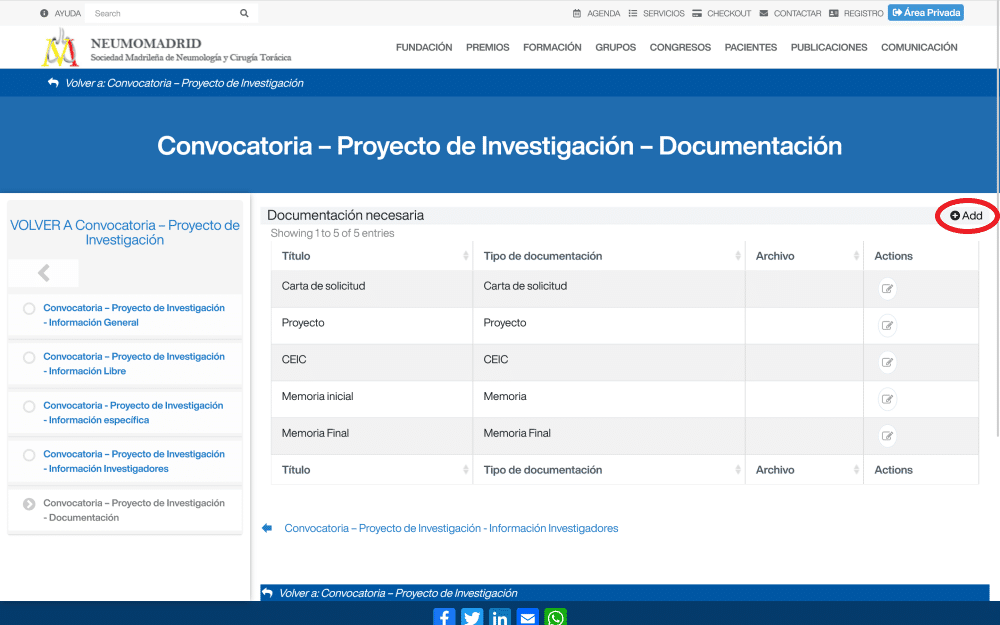This screenshot has height=625, width=1000.
Task: Select Información General step radio circle
Action: pos(29,309)
